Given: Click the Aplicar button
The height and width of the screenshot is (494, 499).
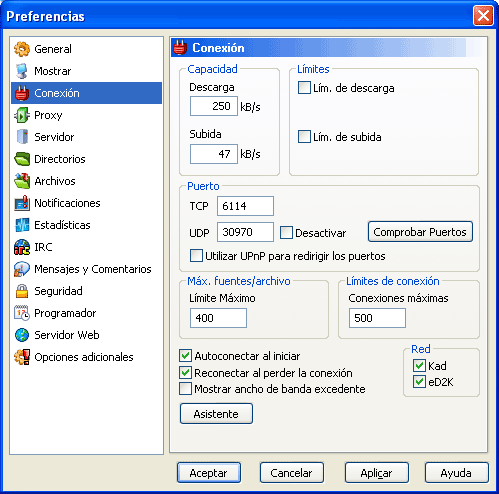Looking at the screenshot, I should tap(377, 473).
